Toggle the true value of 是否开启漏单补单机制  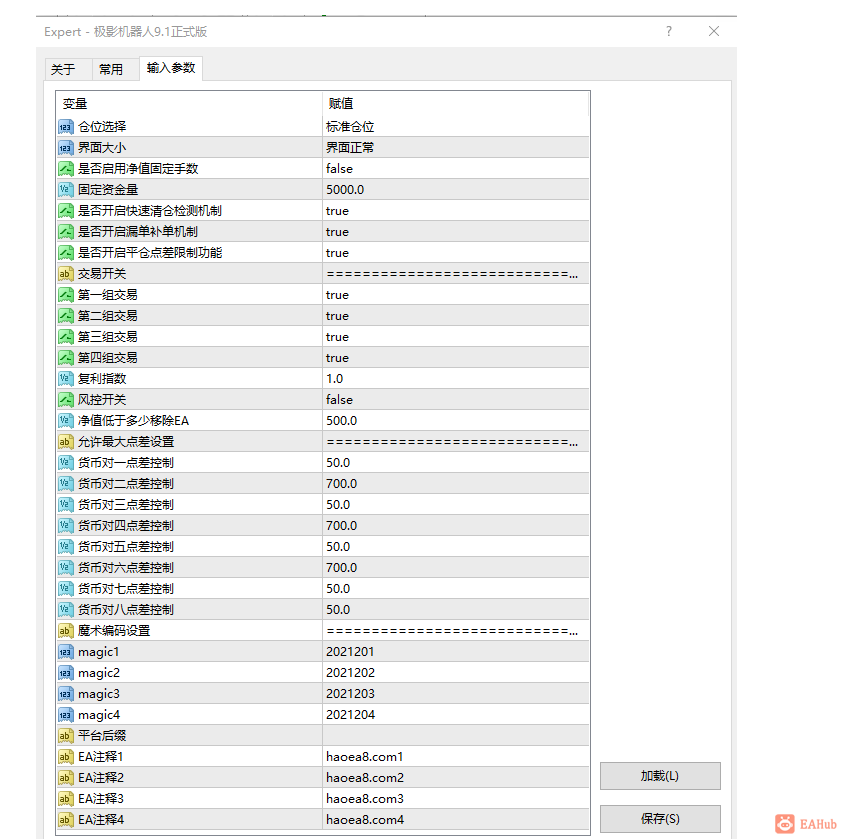(456, 232)
